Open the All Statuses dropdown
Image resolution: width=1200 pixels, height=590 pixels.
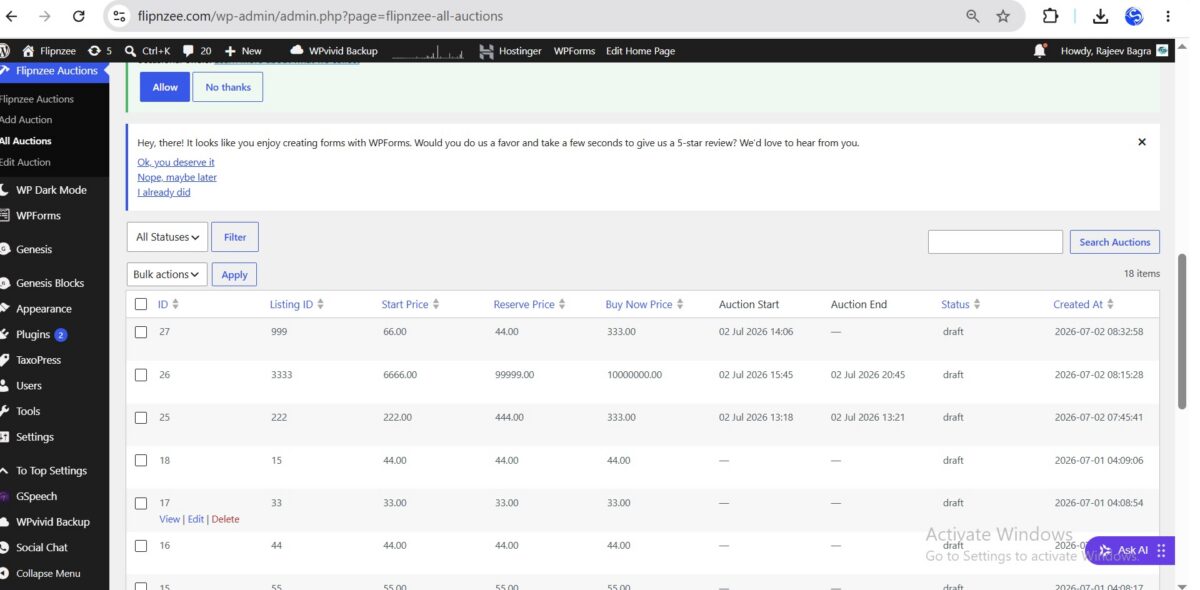(x=167, y=237)
